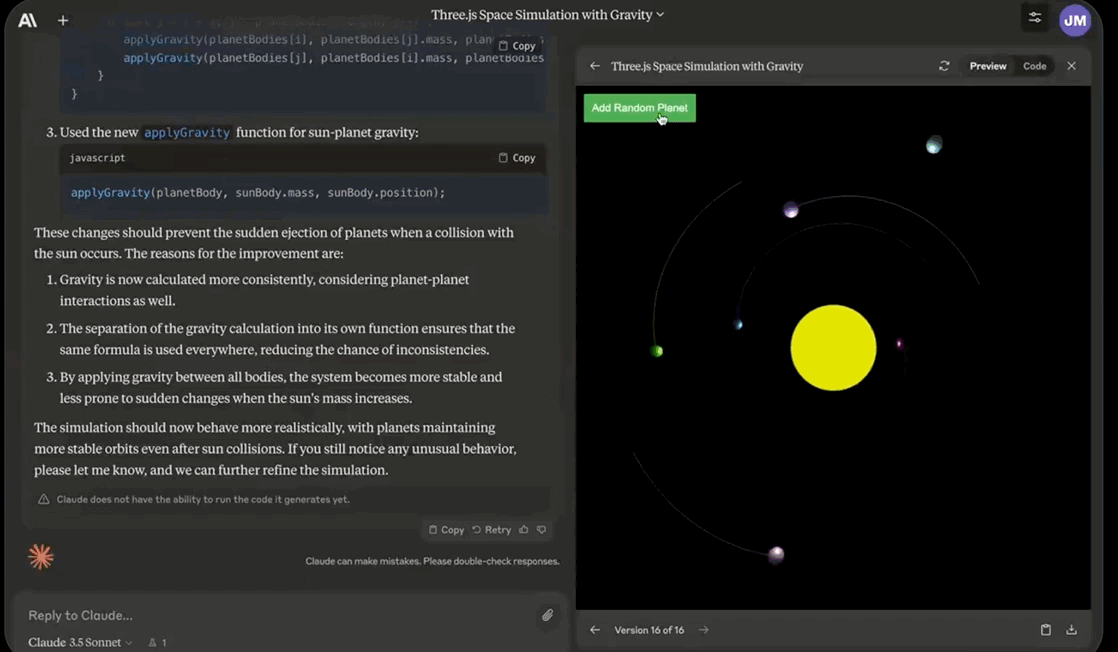Retry the Claude response
This screenshot has width=1118, height=652.
click(x=492, y=530)
